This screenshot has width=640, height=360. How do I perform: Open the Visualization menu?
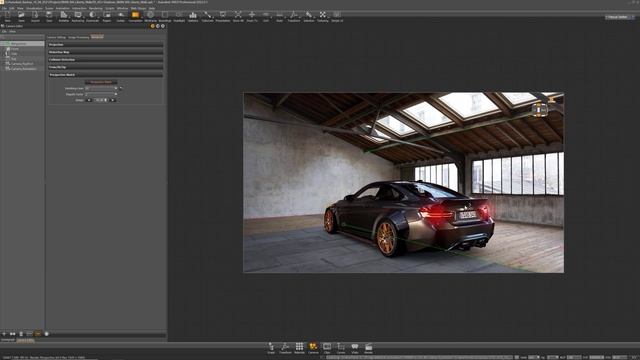pos(34,8)
